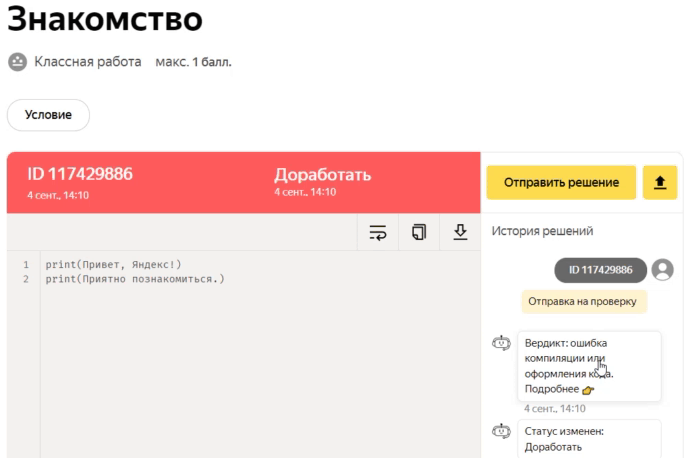Copy the solution code to clipboard

click(x=419, y=232)
